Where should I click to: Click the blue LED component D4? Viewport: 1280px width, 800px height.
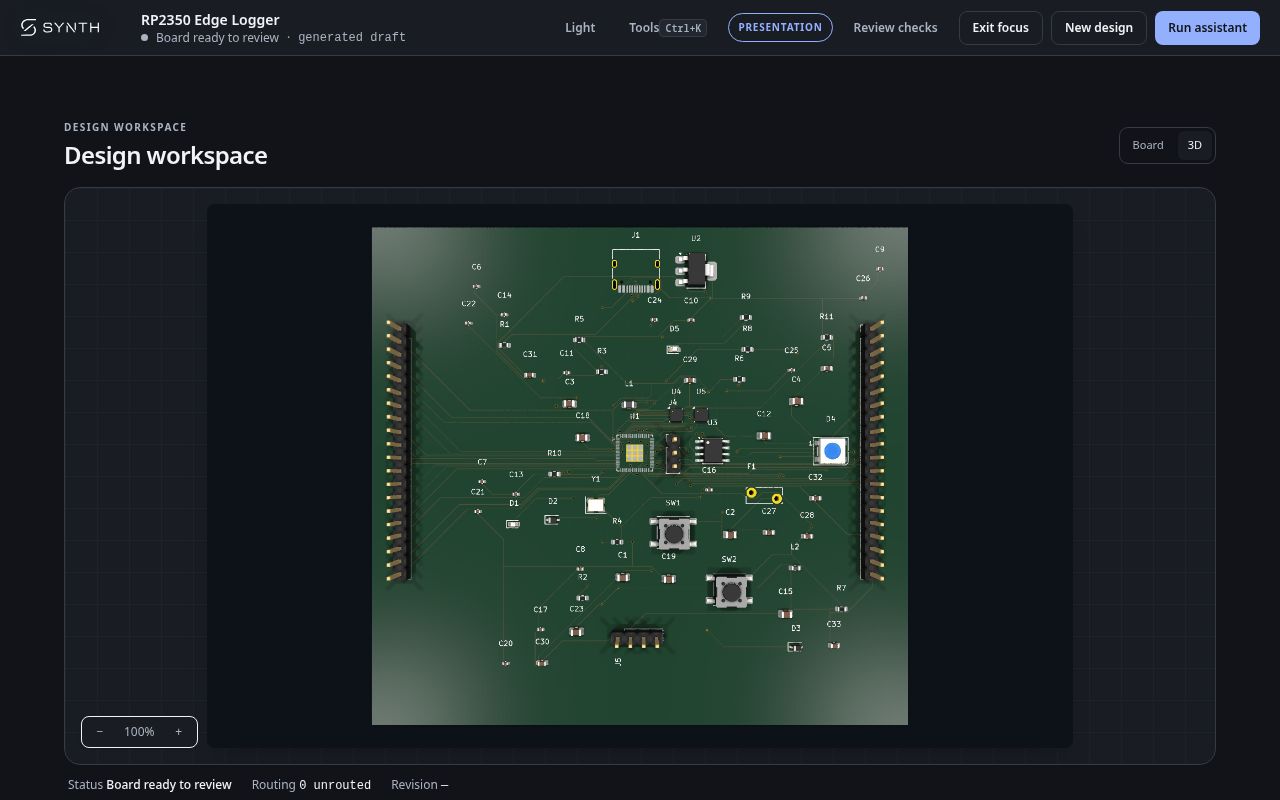(x=831, y=451)
